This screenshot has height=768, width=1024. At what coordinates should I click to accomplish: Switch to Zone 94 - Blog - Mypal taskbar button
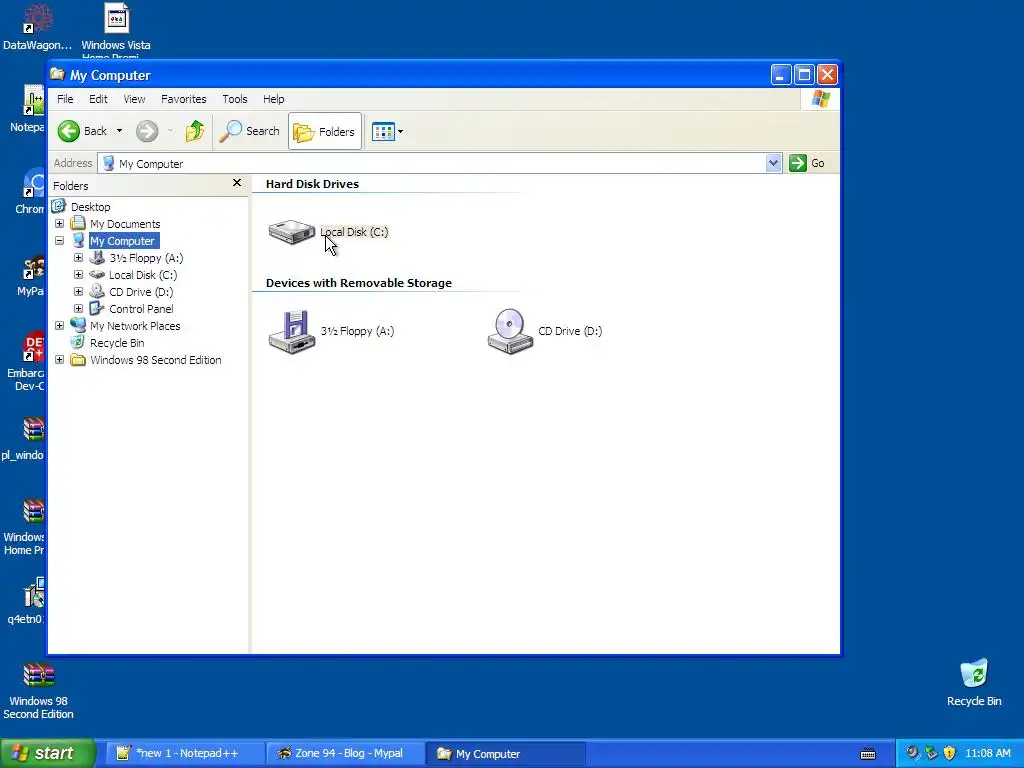coord(346,754)
